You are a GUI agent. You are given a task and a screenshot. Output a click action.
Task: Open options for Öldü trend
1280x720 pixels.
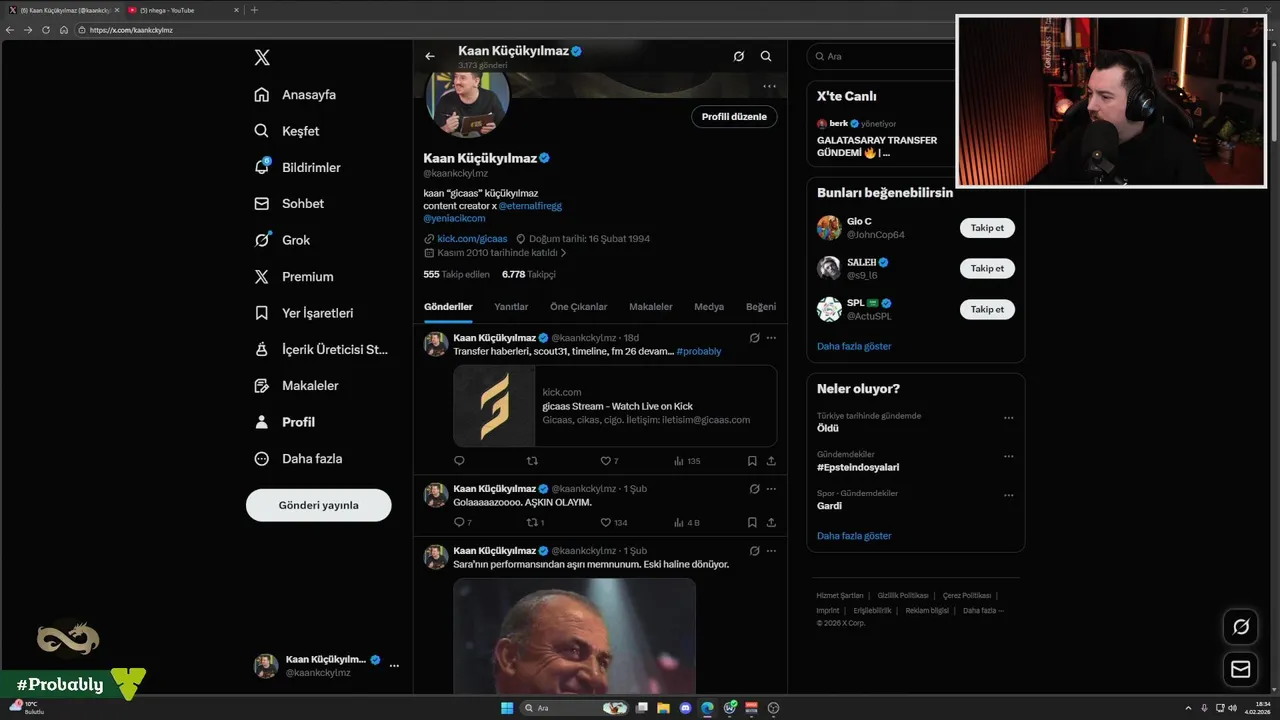point(1008,418)
